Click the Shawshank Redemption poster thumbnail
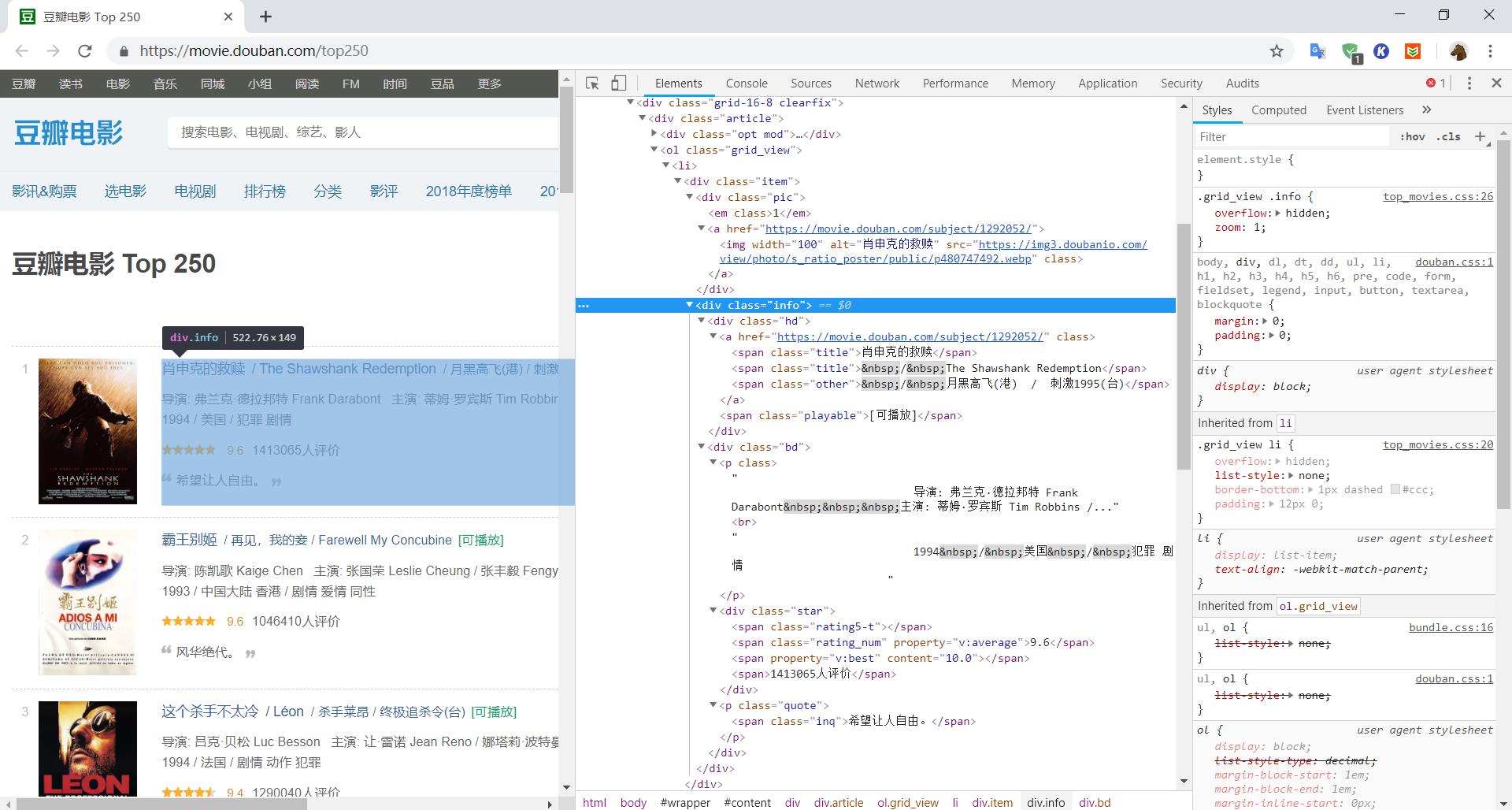The height and width of the screenshot is (810, 1512). pyautogui.click(x=87, y=432)
